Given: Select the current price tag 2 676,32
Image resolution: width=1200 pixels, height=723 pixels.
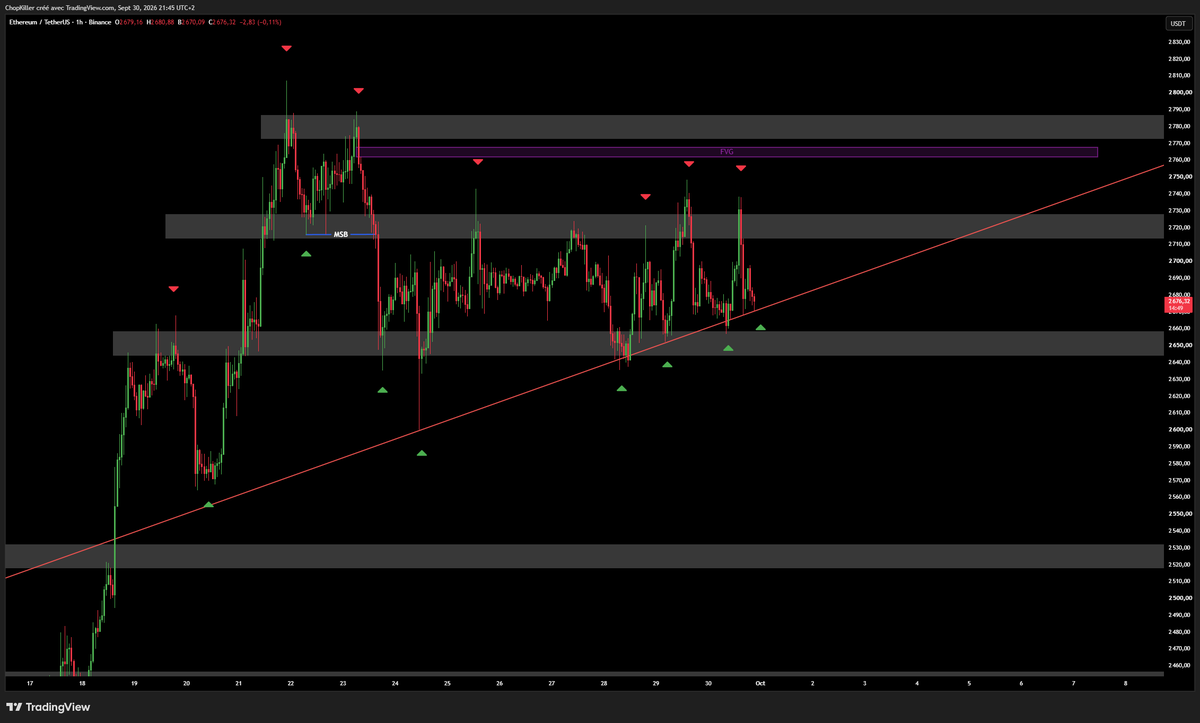Looking at the screenshot, I should point(1176,304).
